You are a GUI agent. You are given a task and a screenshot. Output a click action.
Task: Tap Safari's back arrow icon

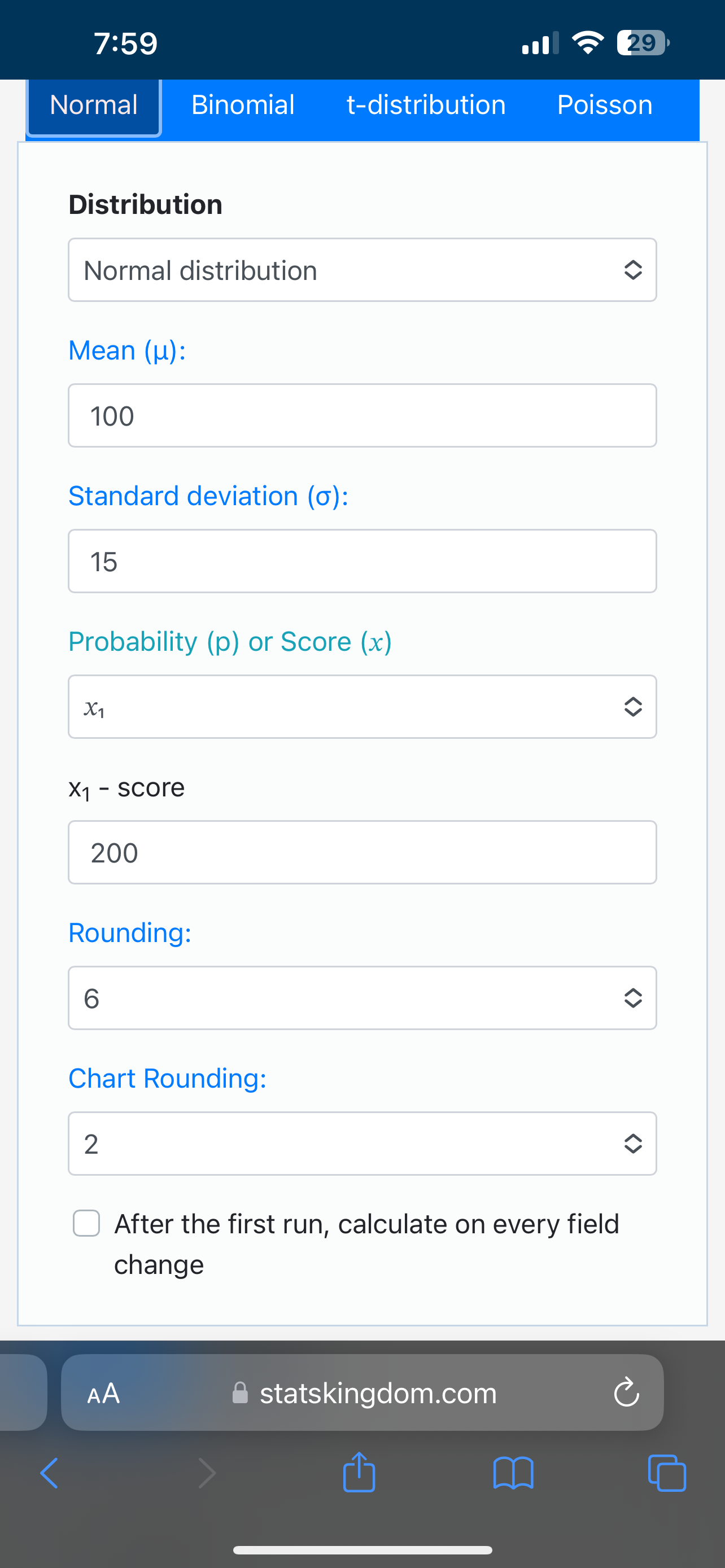(49, 1473)
